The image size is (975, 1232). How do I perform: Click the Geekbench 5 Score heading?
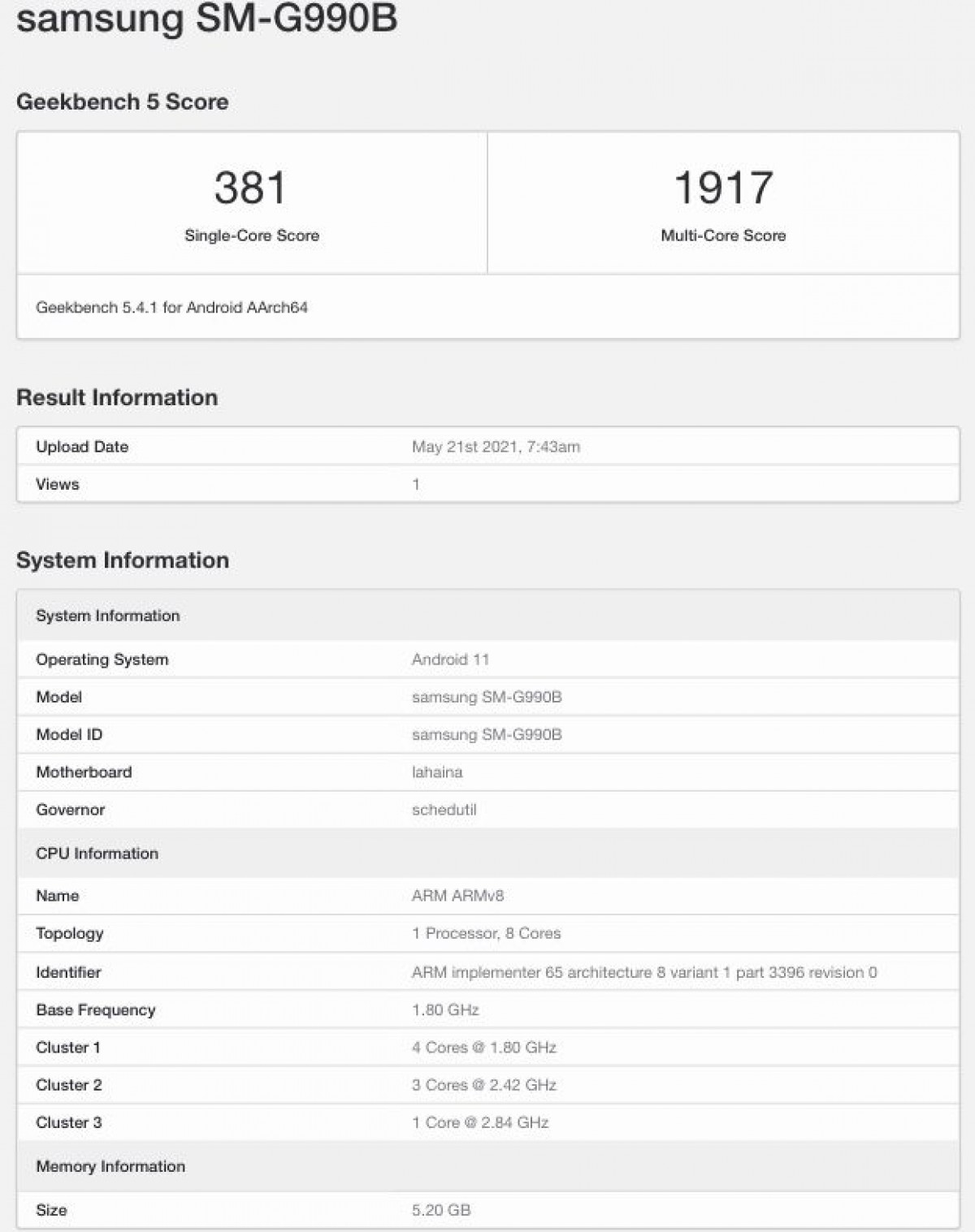(123, 102)
